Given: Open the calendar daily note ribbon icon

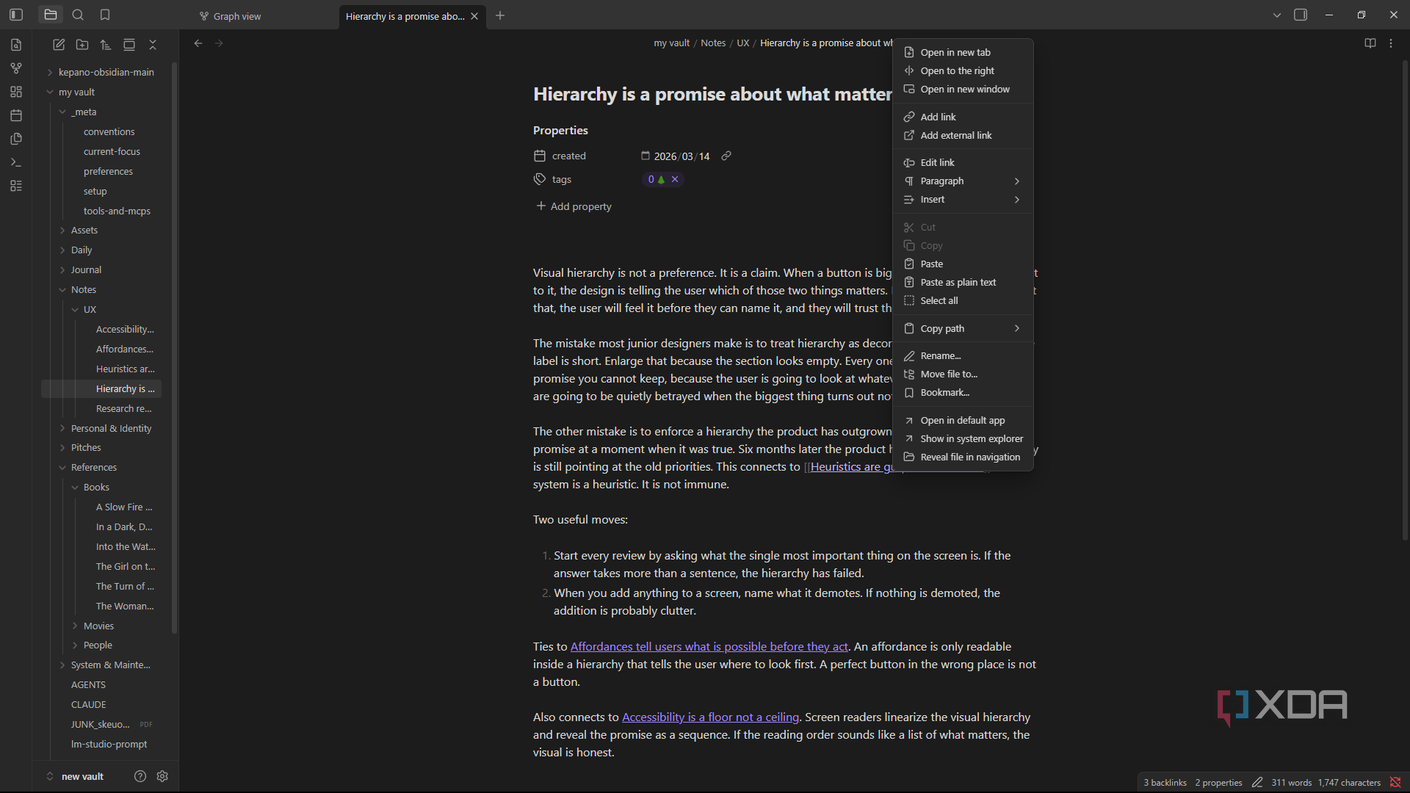Looking at the screenshot, I should click(16, 115).
